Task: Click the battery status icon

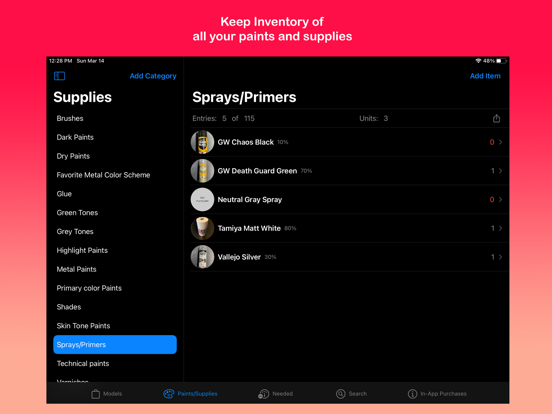Action: (x=501, y=61)
